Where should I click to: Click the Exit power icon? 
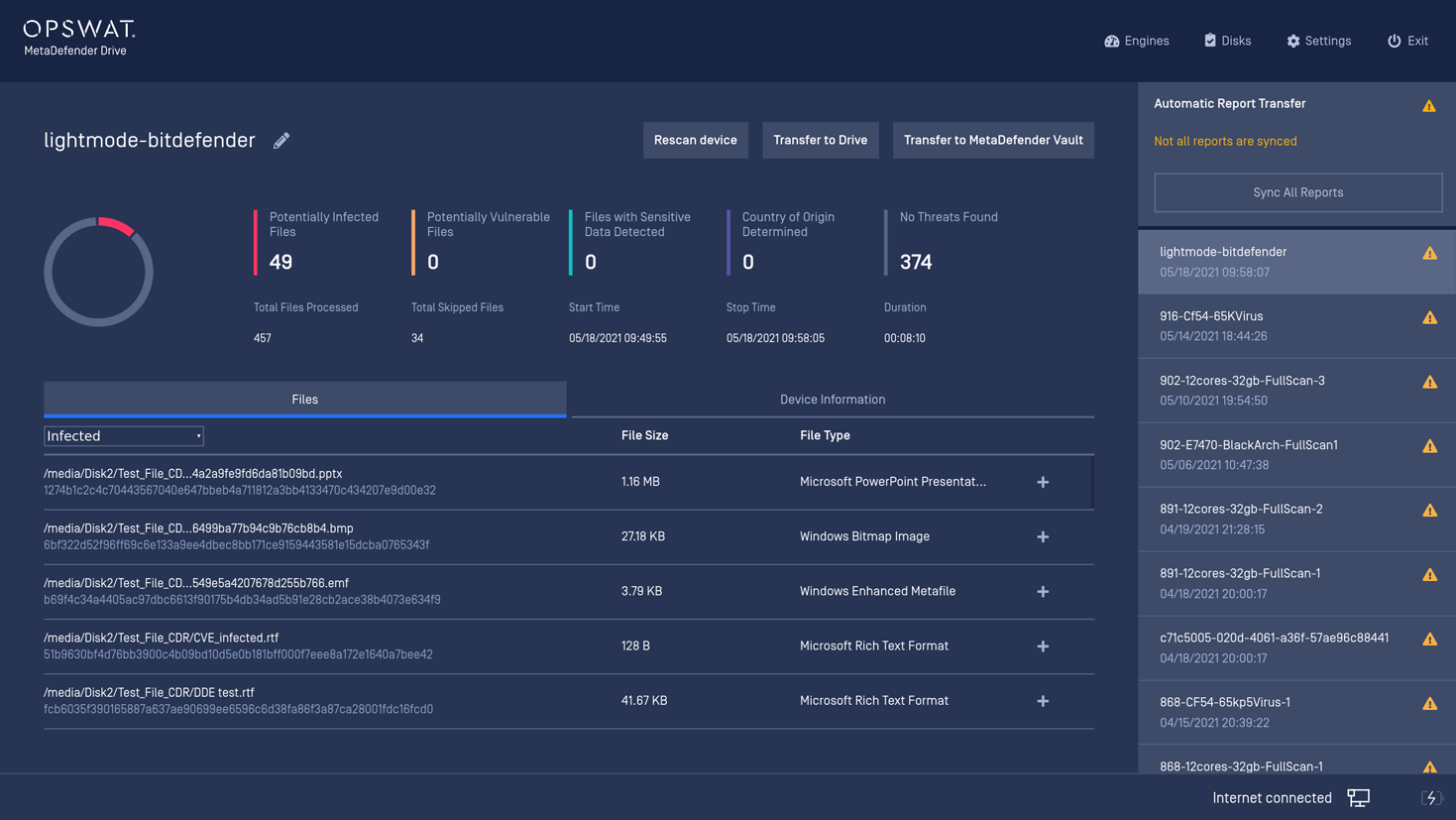point(1394,41)
